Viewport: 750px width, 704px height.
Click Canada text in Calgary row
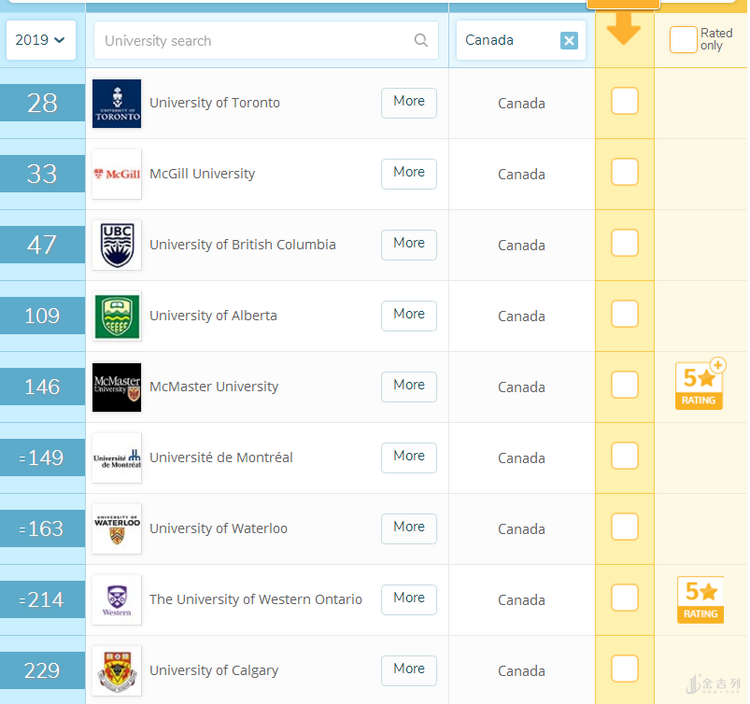pos(521,671)
